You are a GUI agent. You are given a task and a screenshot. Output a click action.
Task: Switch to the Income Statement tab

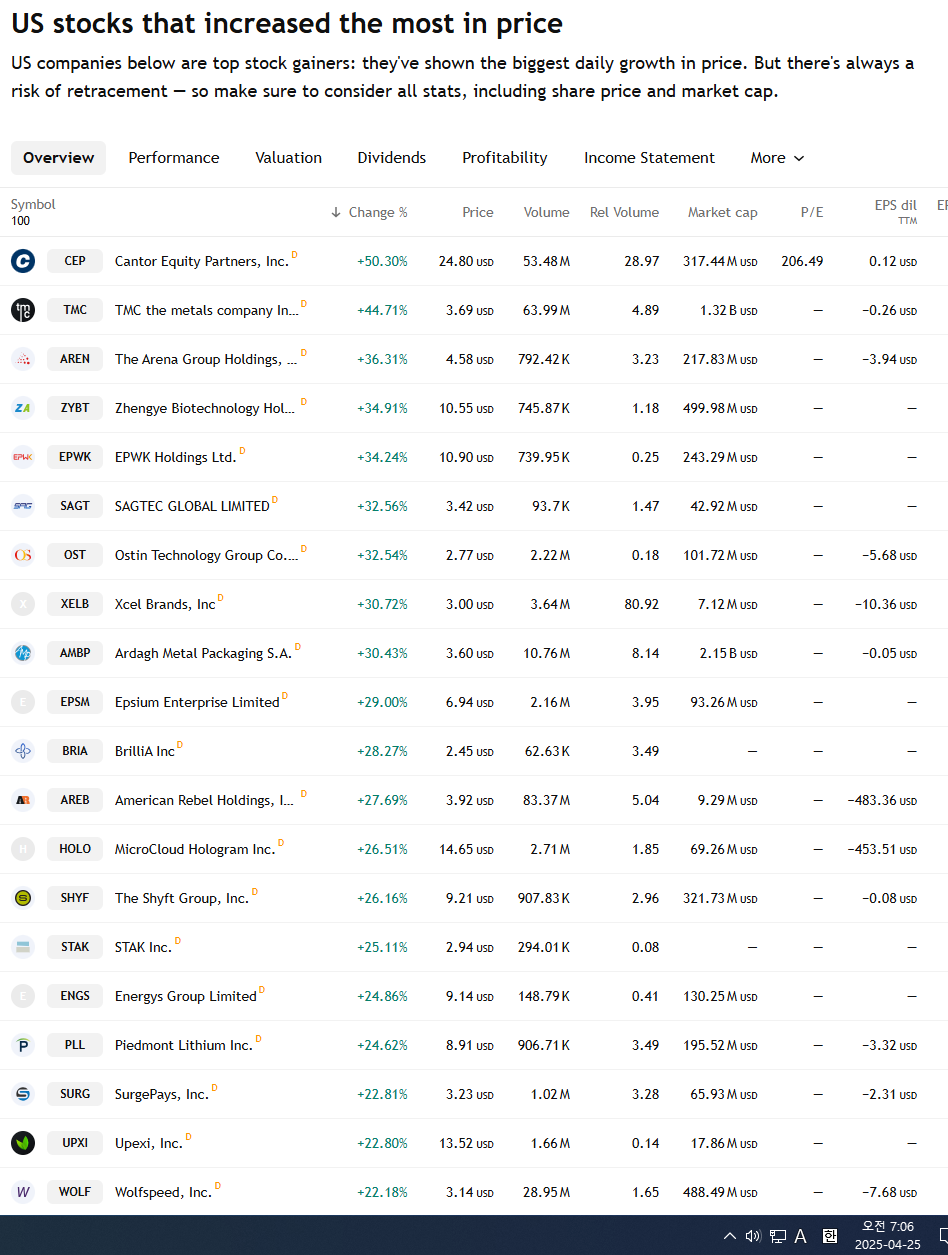coord(649,158)
